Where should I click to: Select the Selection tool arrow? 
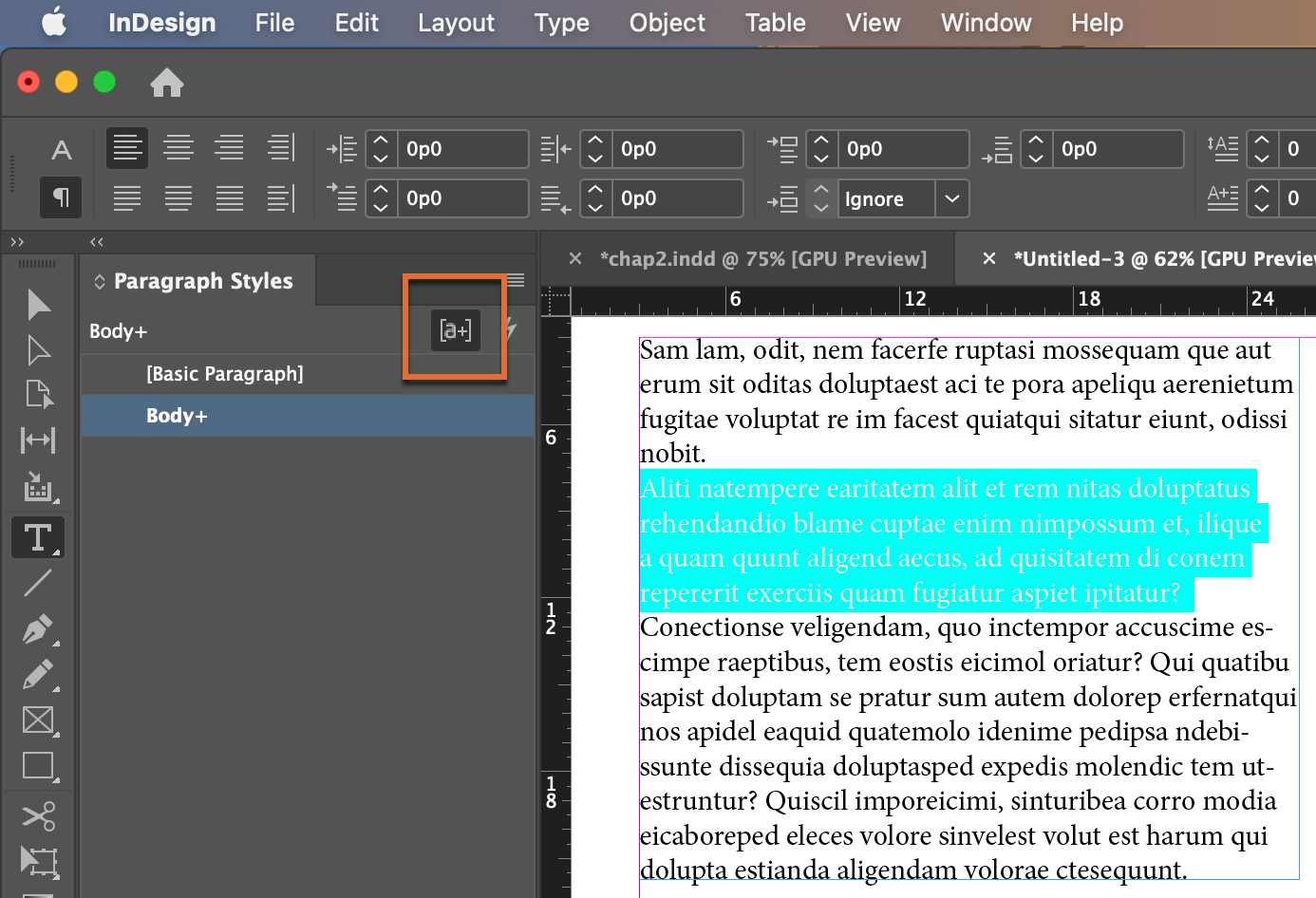[x=37, y=304]
